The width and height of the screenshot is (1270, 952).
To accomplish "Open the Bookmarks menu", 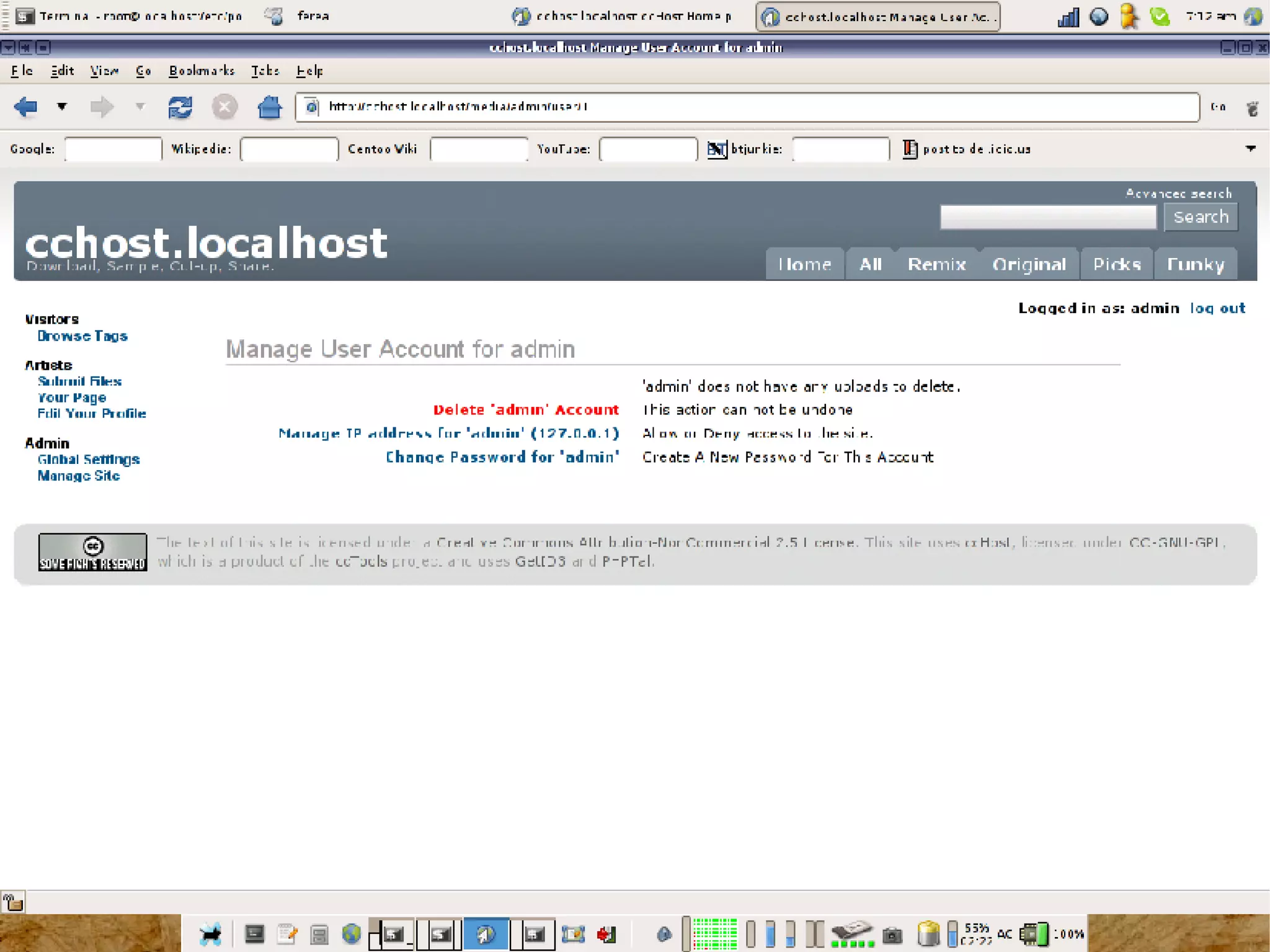I will pyautogui.click(x=202, y=71).
